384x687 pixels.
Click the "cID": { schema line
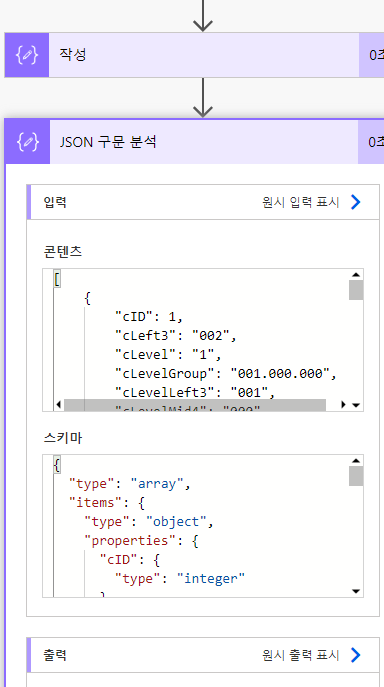130,560
